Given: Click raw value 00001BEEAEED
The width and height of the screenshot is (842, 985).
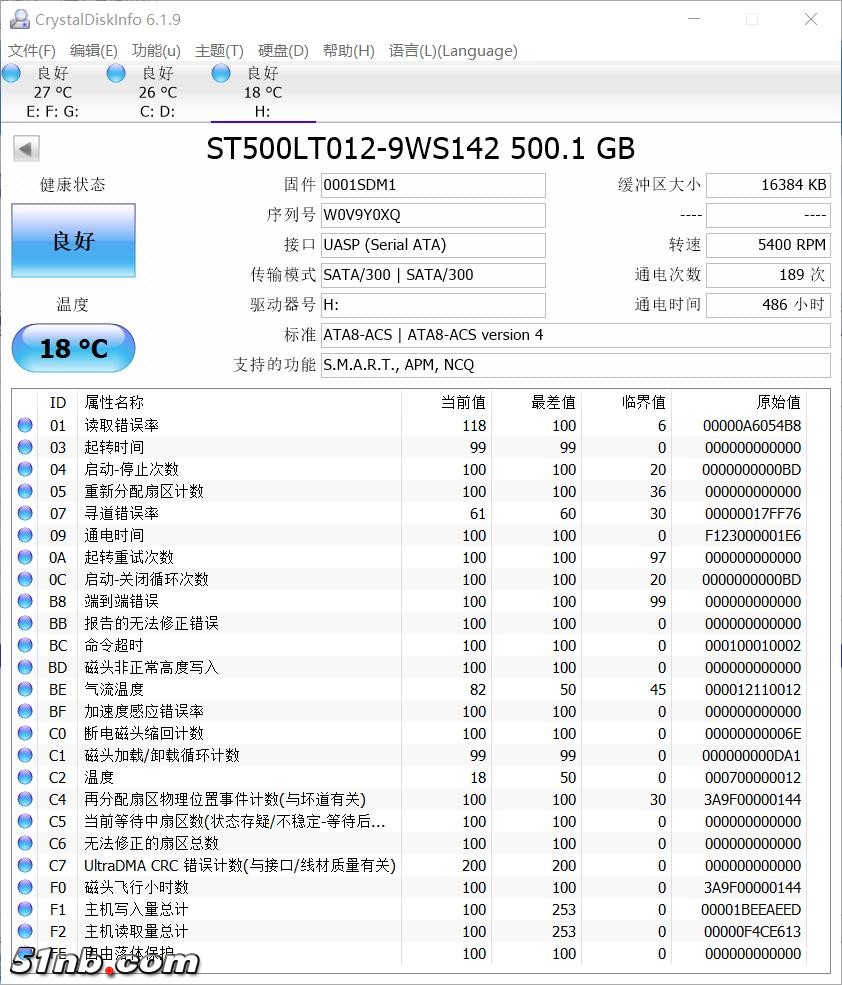Looking at the screenshot, I should click(752, 910).
